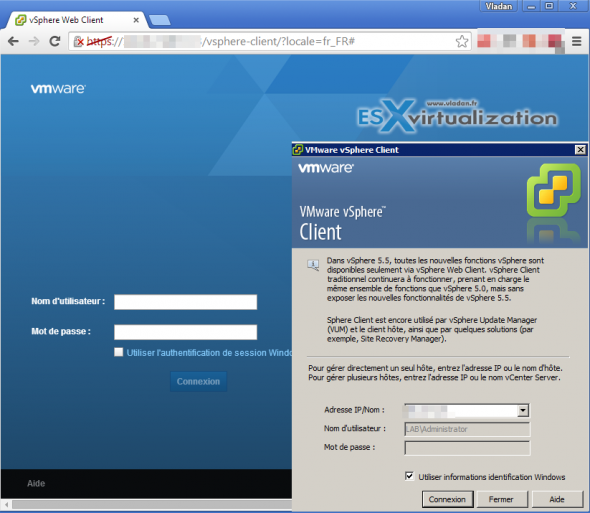The height and width of the screenshot is (513, 590).
Task: Click the dialog's Mot de passe field
Action: click(x=467, y=448)
